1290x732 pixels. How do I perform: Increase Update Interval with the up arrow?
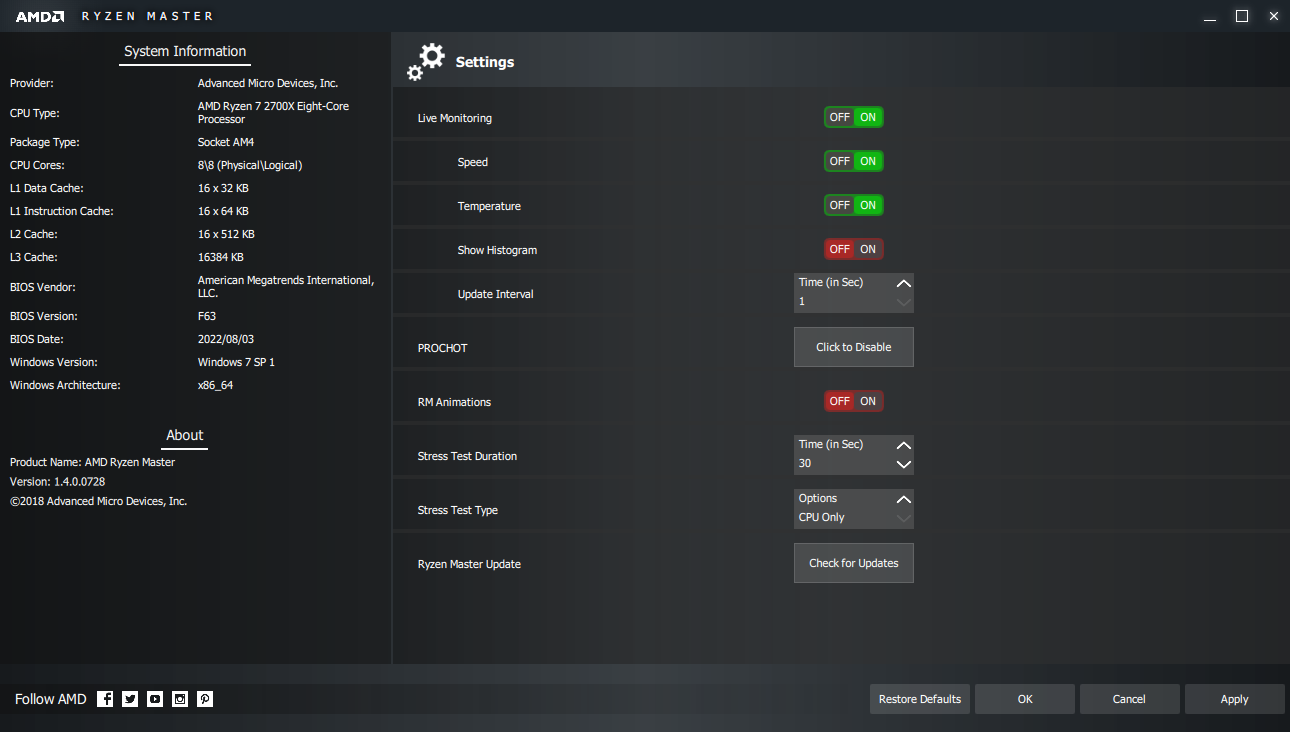pyautogui.click(x=904, y=283)
